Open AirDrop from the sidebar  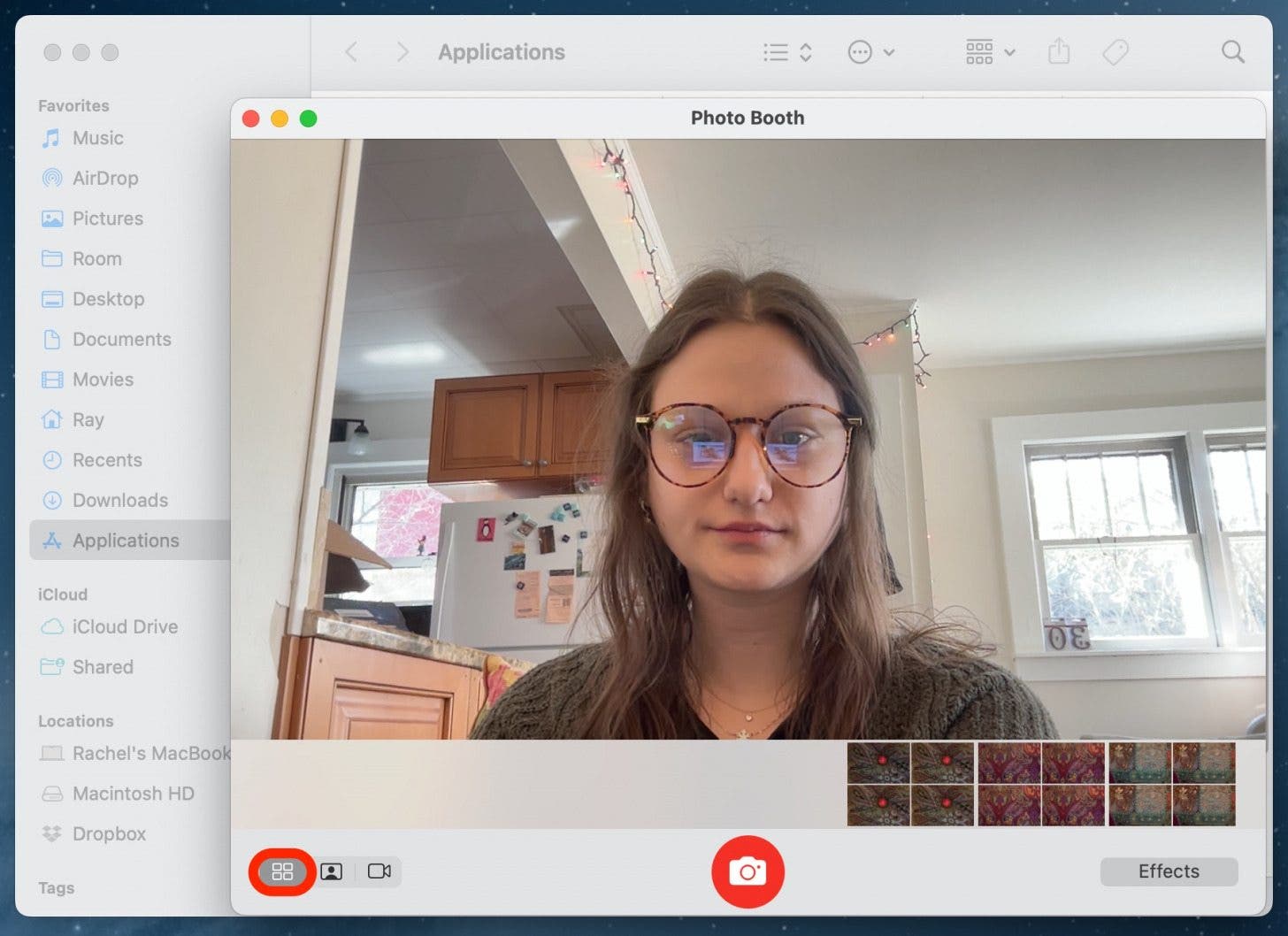tap(104, 178)
